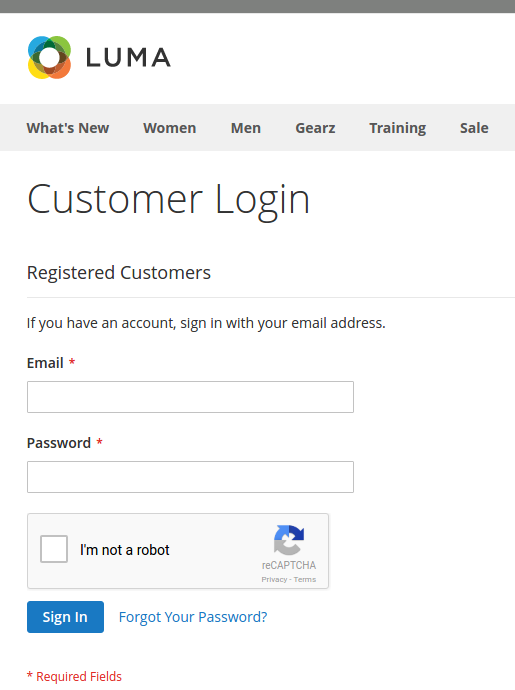This screenshot has width=515, height=690.
Task: Check the I'm not a robot checkbox
Action: pyautogui.click(x=54, y=549)
